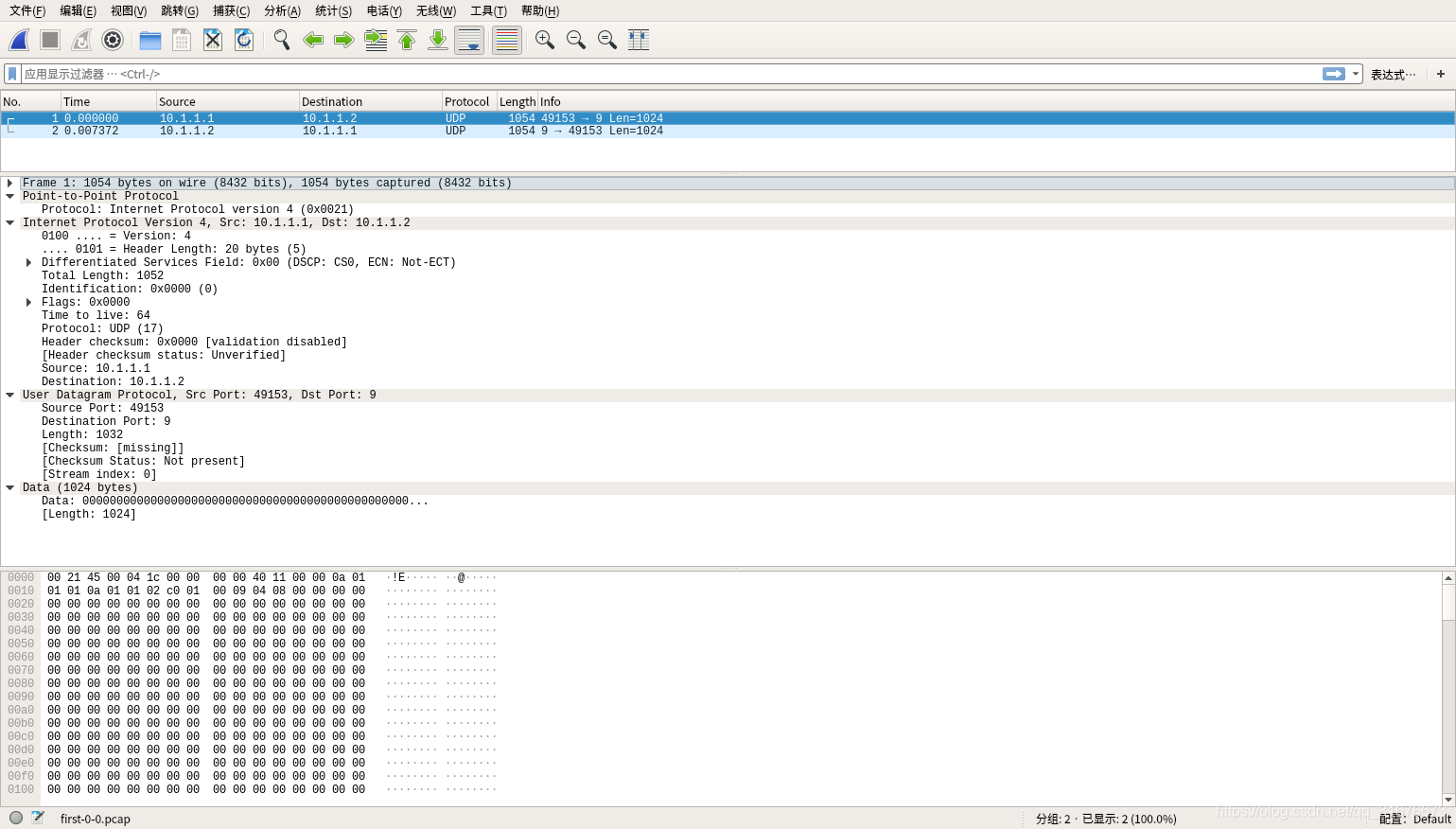Sort packets by No. column
Image resolution: width=1456 pixels, height=829 pixels.
[x=30, y=101]
